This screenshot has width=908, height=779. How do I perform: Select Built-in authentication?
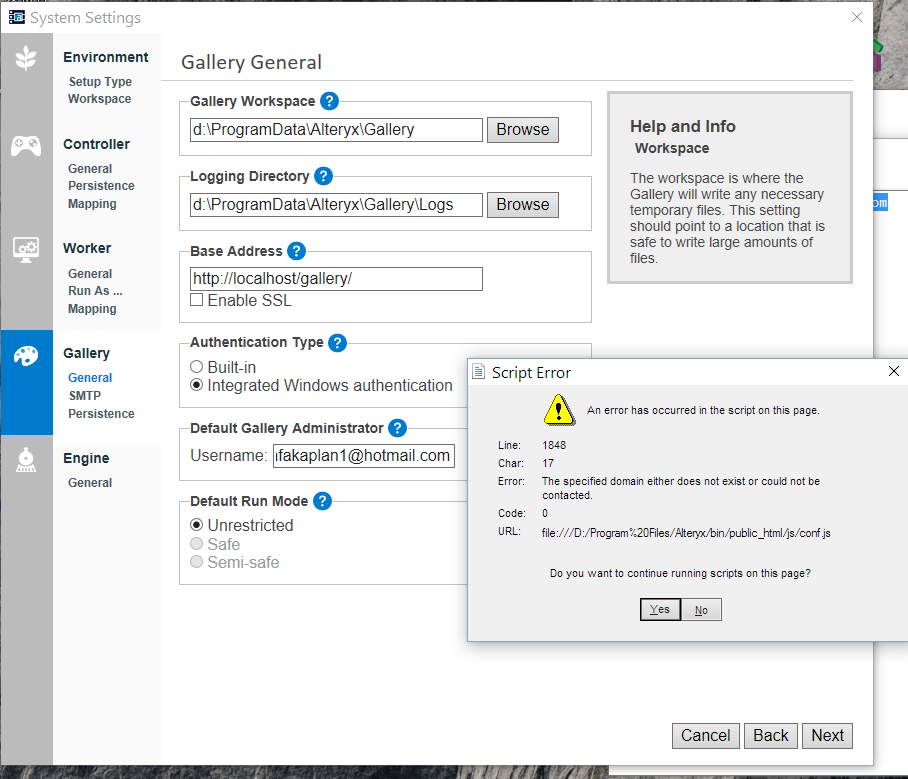[x=197, y=367]
